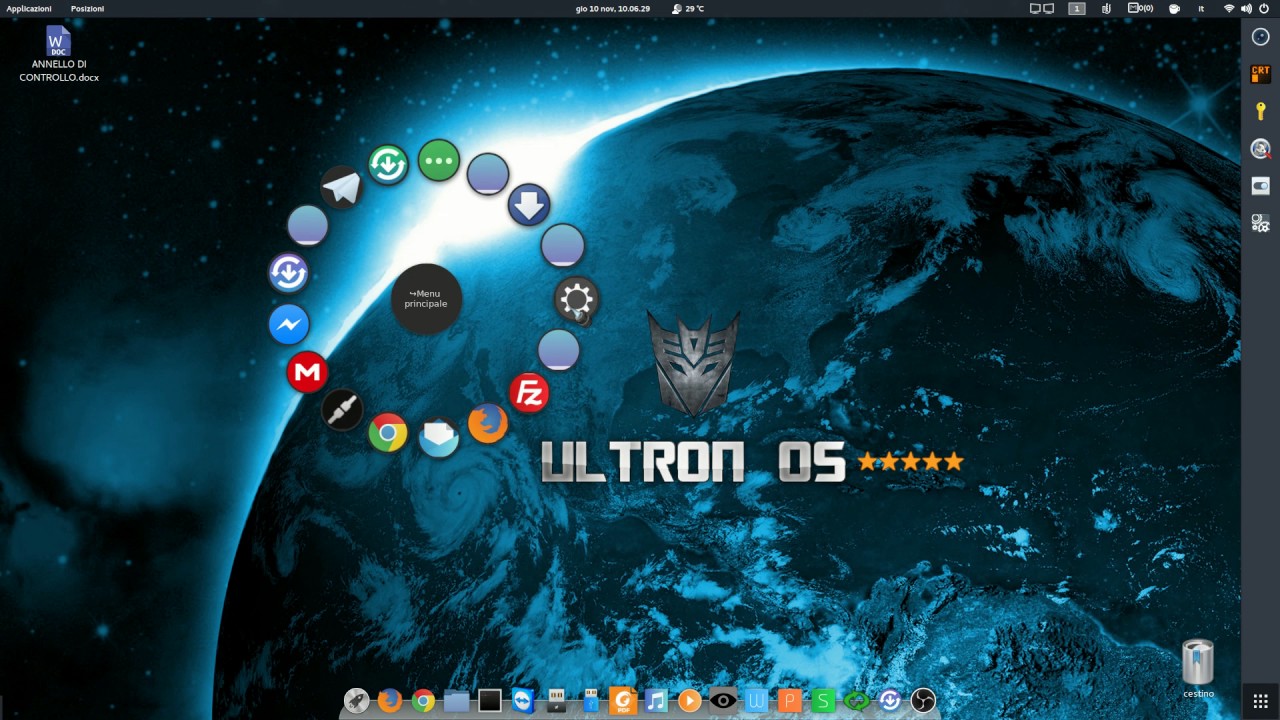The image size is (1280, 720).
Task: Open the 'it' keyboard layout selector
Action: 1201,8
